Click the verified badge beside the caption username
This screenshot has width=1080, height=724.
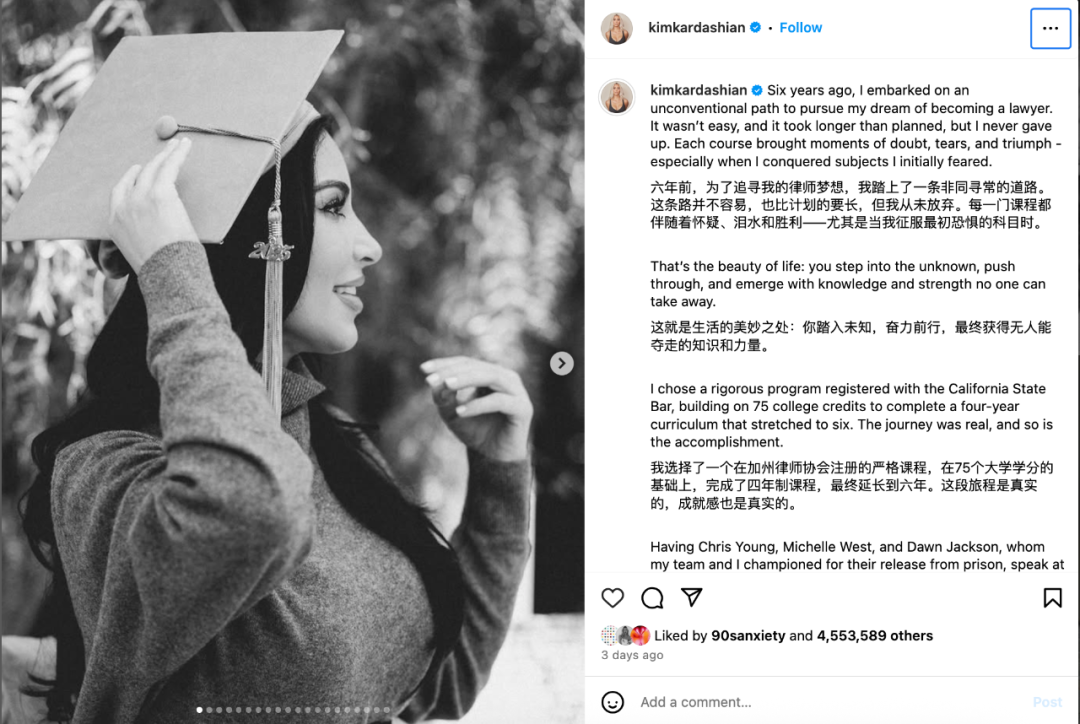757,90
